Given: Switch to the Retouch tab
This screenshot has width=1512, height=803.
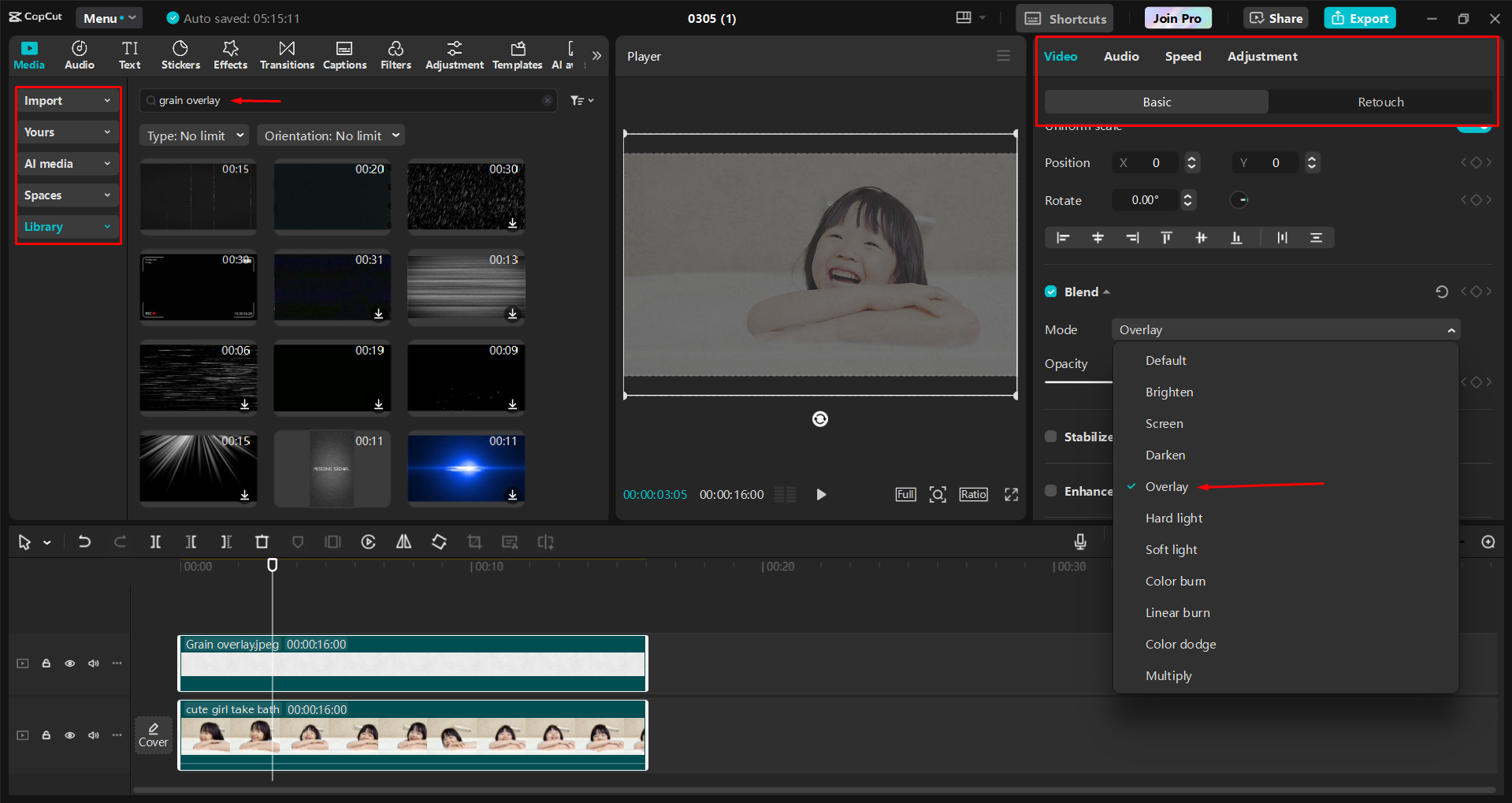Looking at the screenshot, I should [x=1380, y=102].
